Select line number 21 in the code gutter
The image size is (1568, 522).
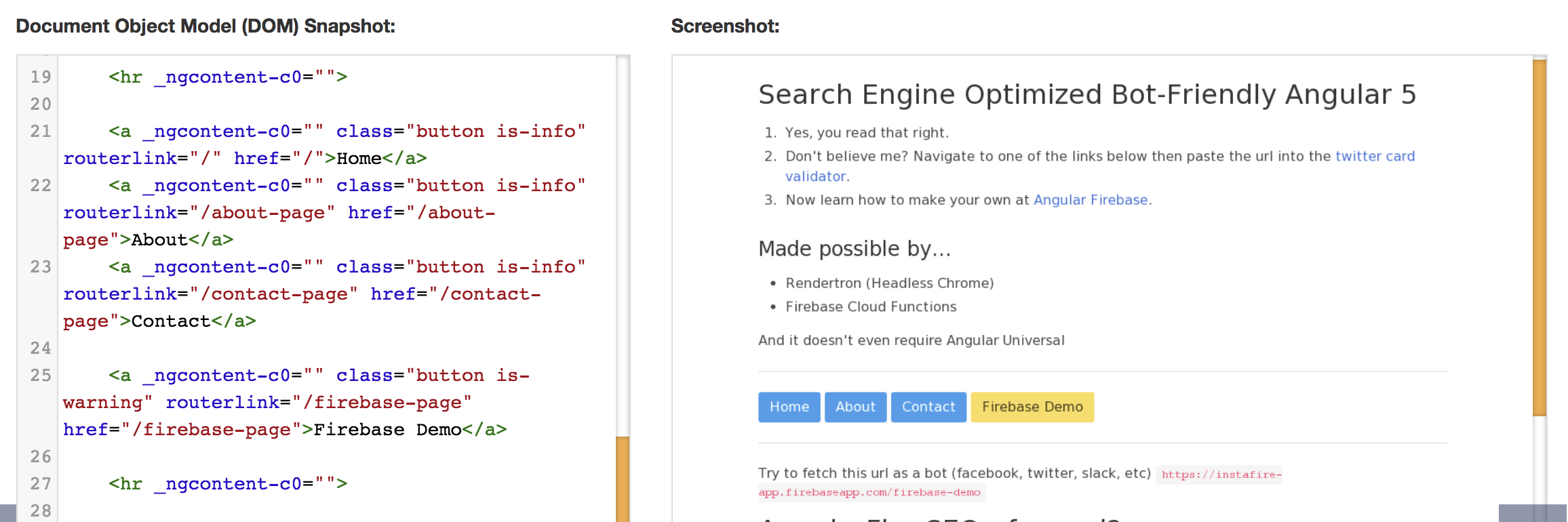[x=41, y=132]
